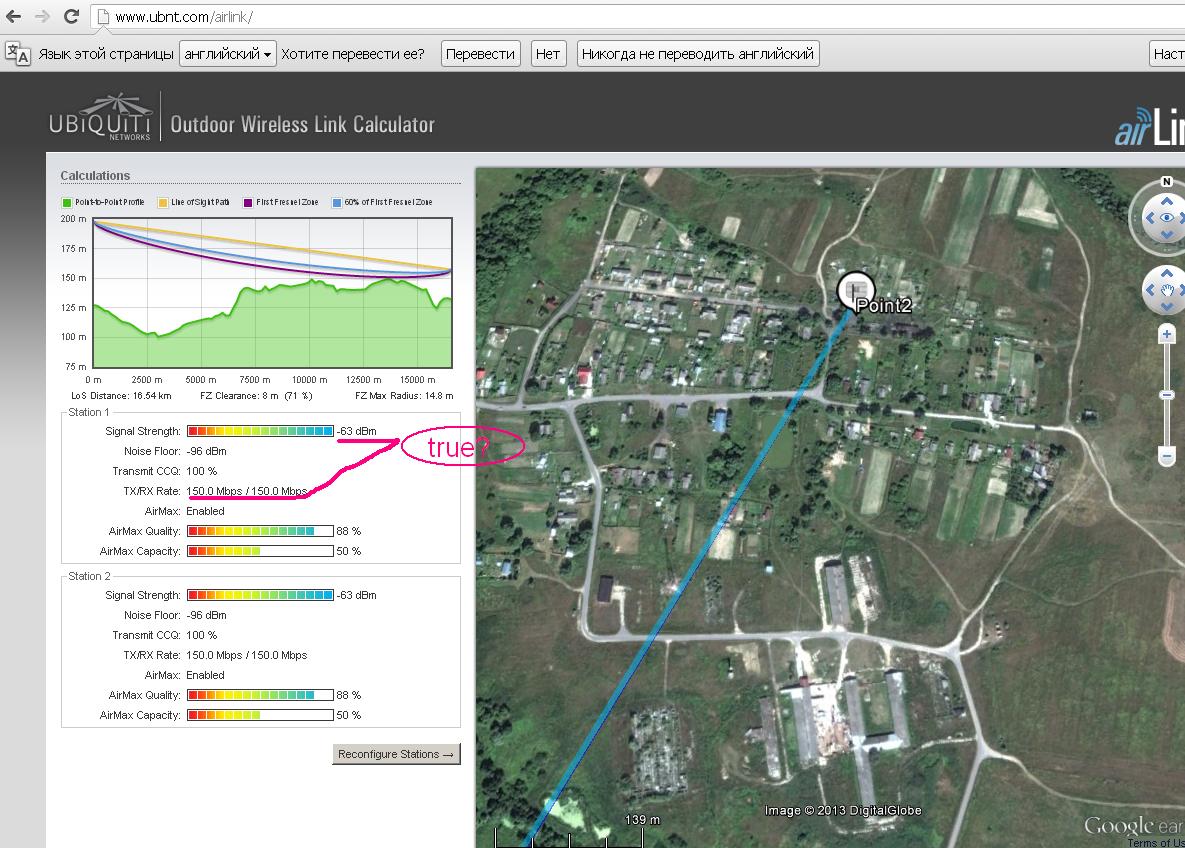Reload the page with the refresh icon
This screenshot has width=1185, height=848.
coord(71,17)
